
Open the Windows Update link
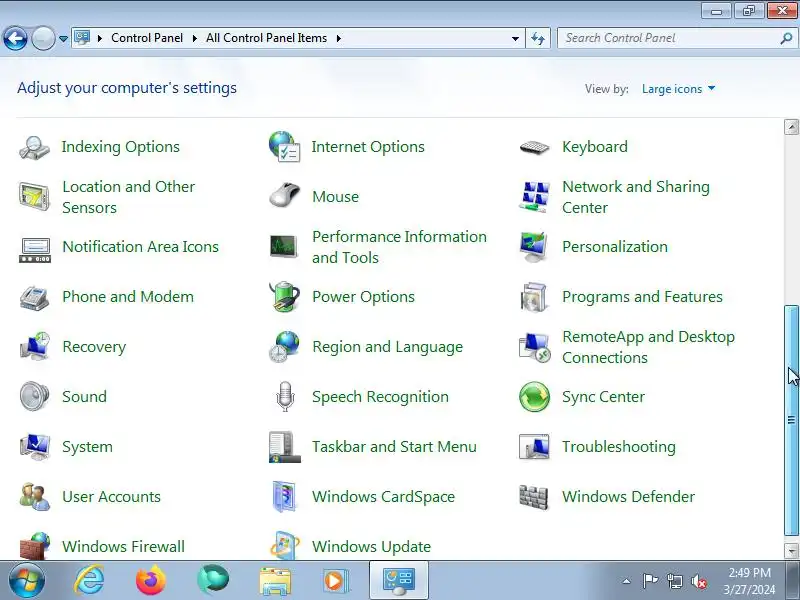point(371,546)
